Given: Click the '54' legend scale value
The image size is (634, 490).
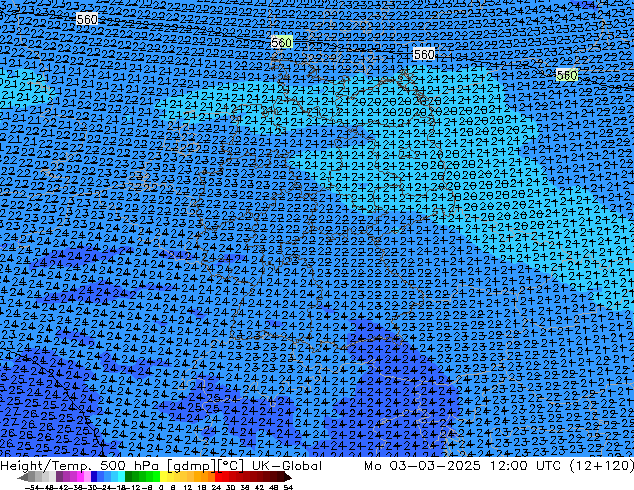Looking at the screenshot, I should [288, 488].
